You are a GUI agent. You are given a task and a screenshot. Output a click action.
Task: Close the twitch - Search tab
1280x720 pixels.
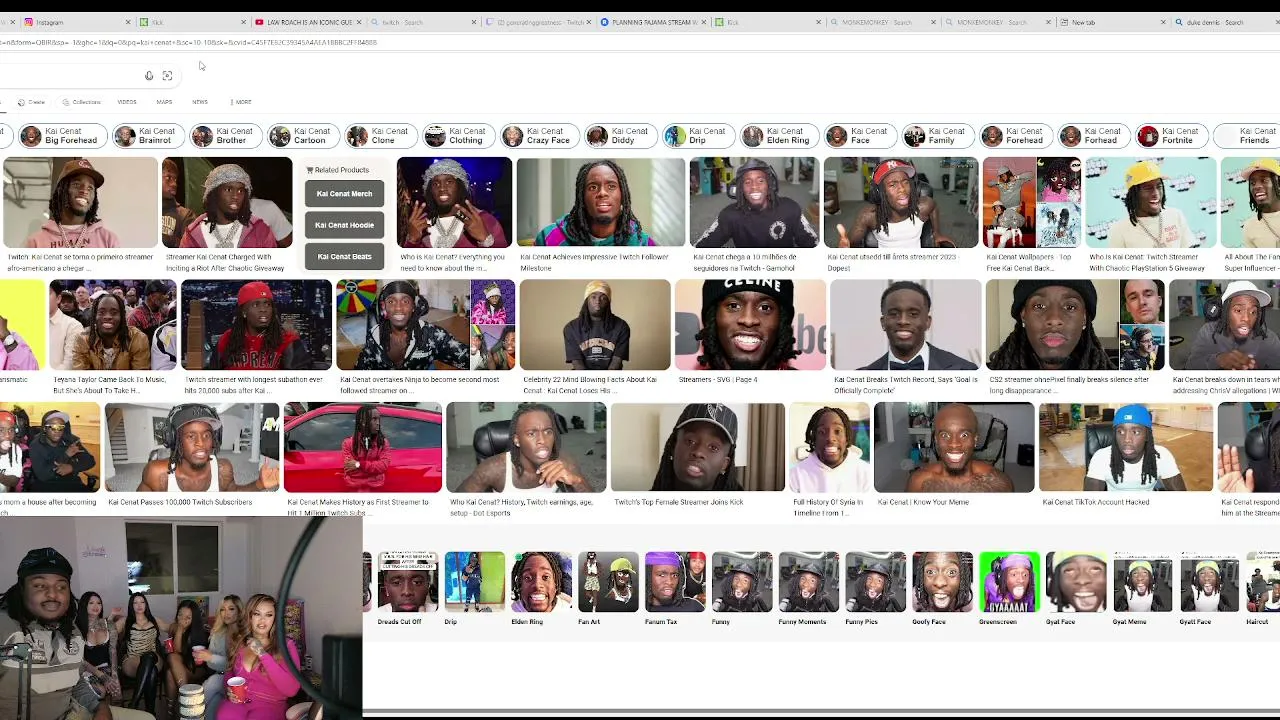tap(474, 22)
